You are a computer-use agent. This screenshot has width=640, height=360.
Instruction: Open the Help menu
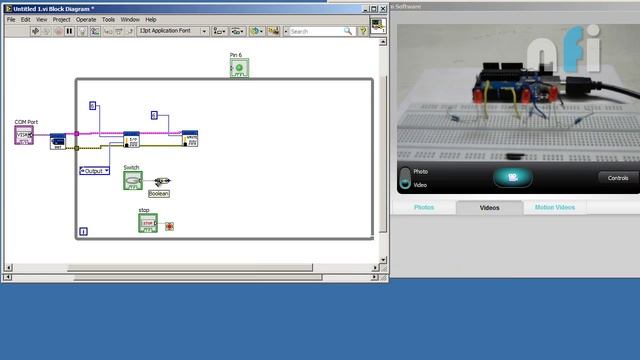coord(151,20)
